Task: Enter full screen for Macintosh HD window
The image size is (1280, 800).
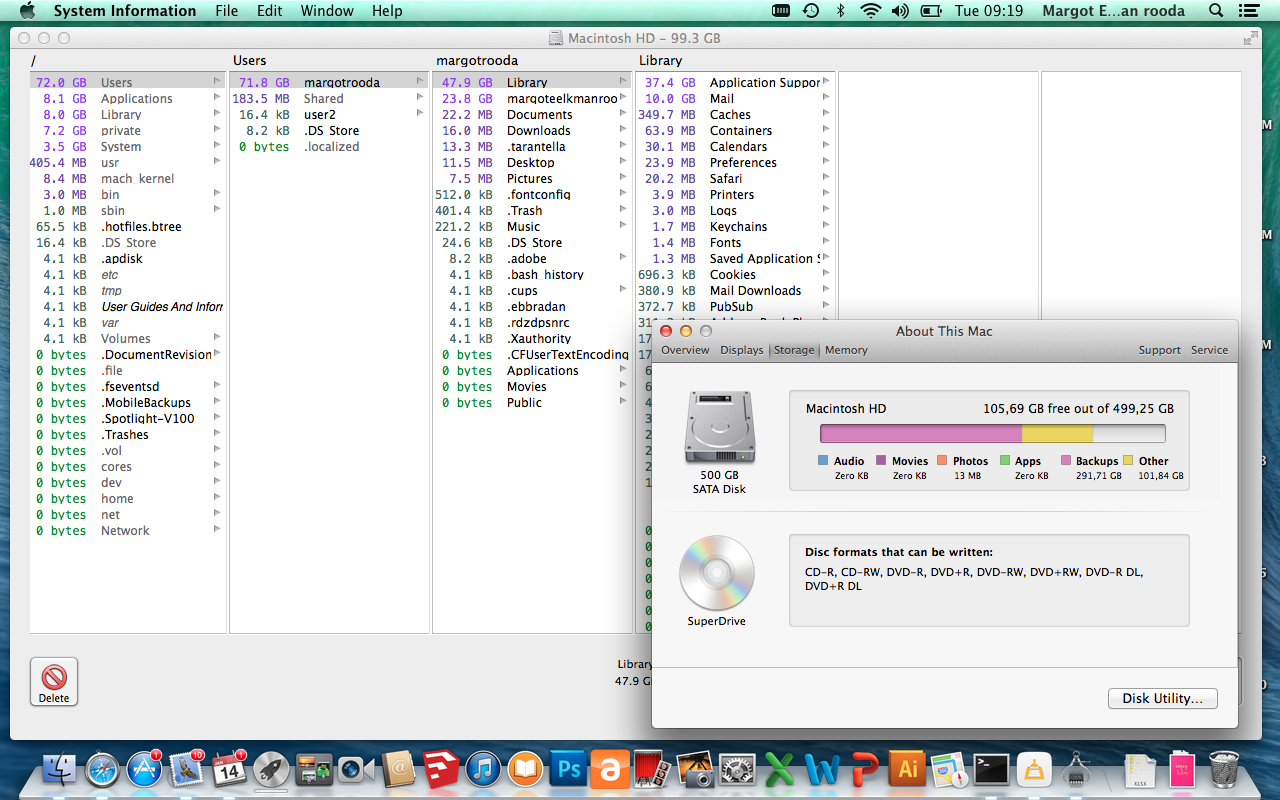Action: point(1250,38)
